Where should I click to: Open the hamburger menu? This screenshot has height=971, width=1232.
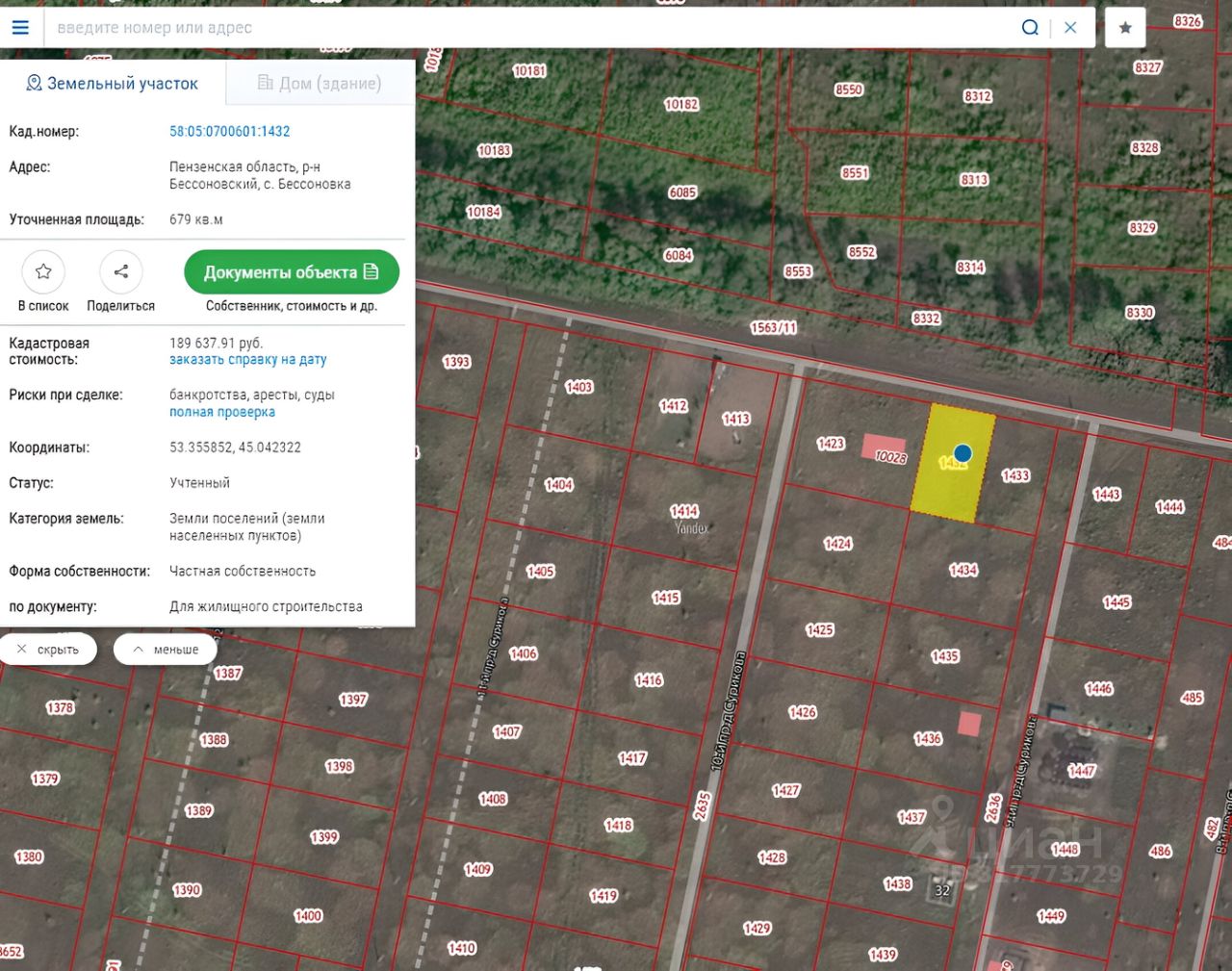pos(20,28)
